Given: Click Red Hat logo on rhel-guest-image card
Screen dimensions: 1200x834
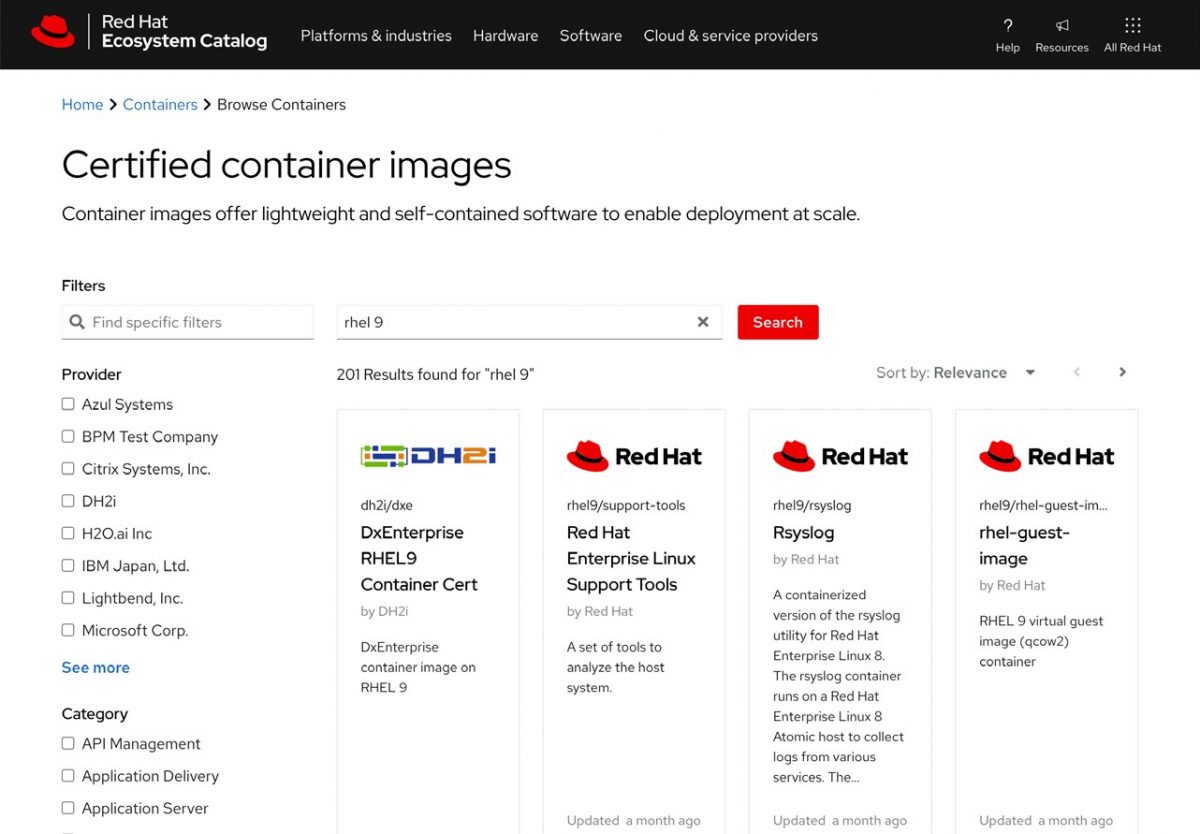Looking at the screenshot, I should [1046, 456].
